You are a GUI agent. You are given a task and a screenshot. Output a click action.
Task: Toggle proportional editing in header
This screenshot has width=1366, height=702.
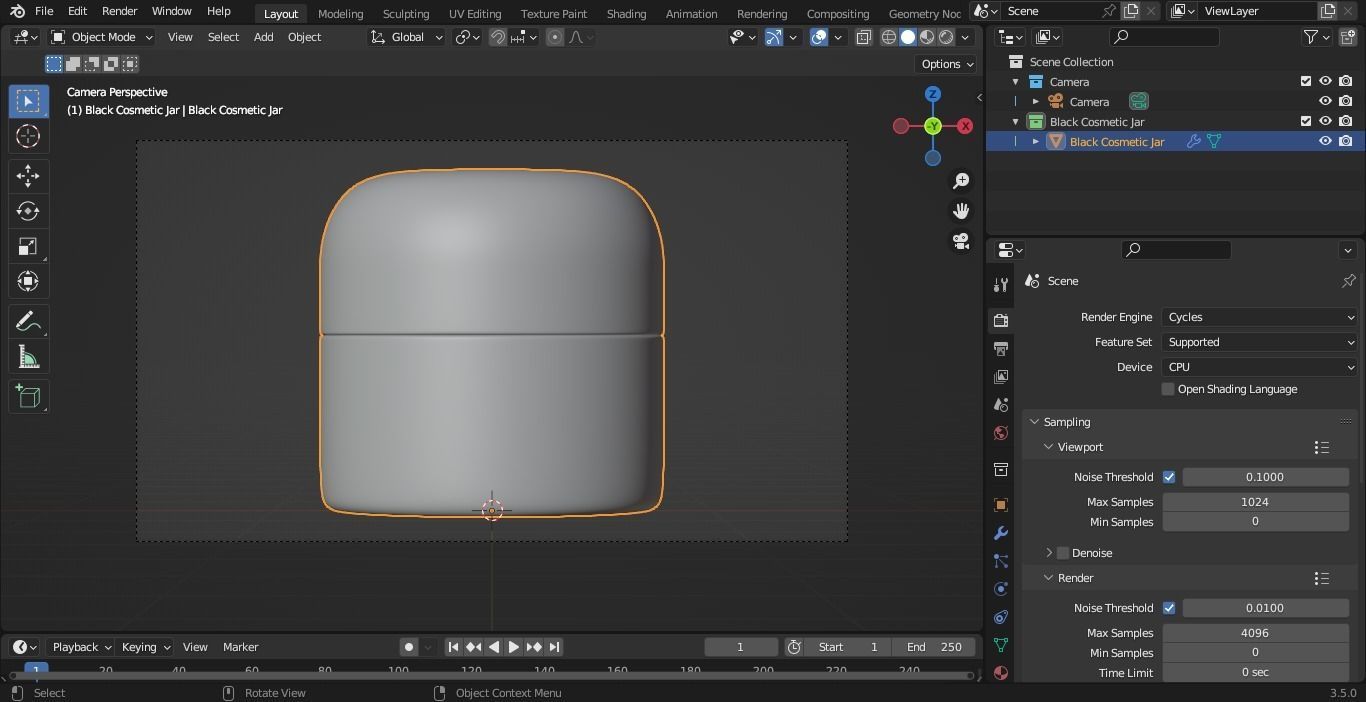click(x=555, y=37)
